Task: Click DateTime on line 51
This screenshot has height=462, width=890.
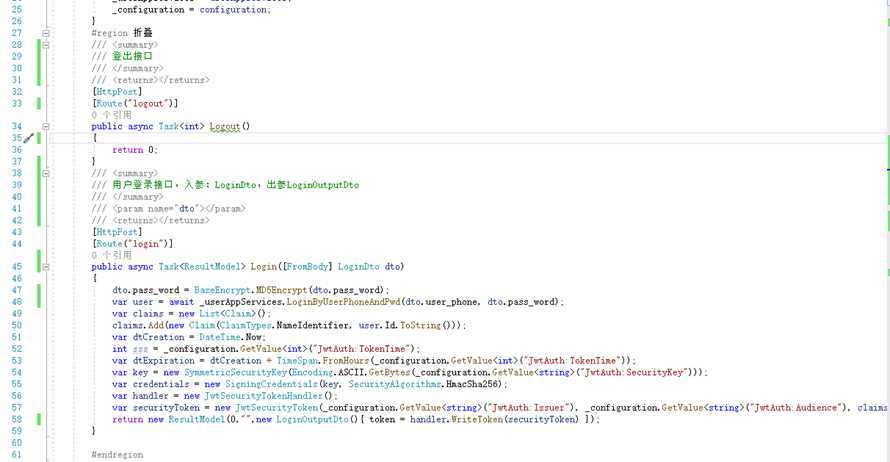Action: point(220,337)
